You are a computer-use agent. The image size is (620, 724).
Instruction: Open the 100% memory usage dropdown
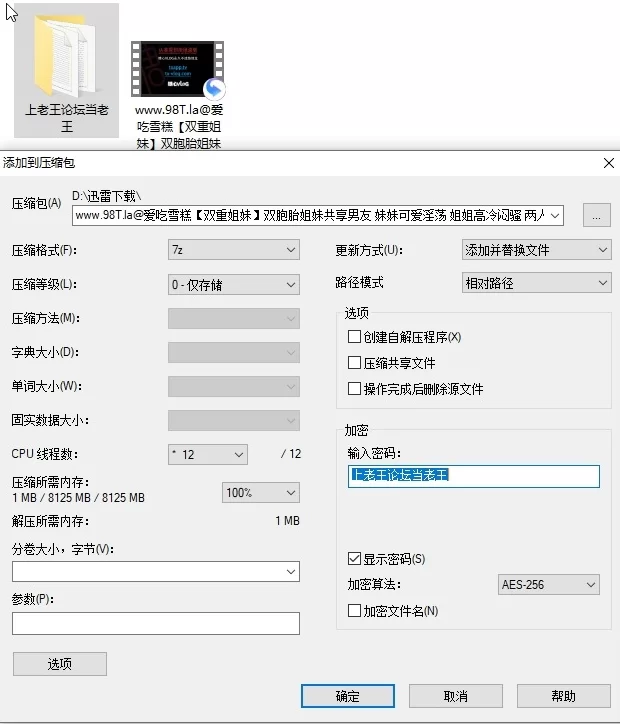[260, 492]
